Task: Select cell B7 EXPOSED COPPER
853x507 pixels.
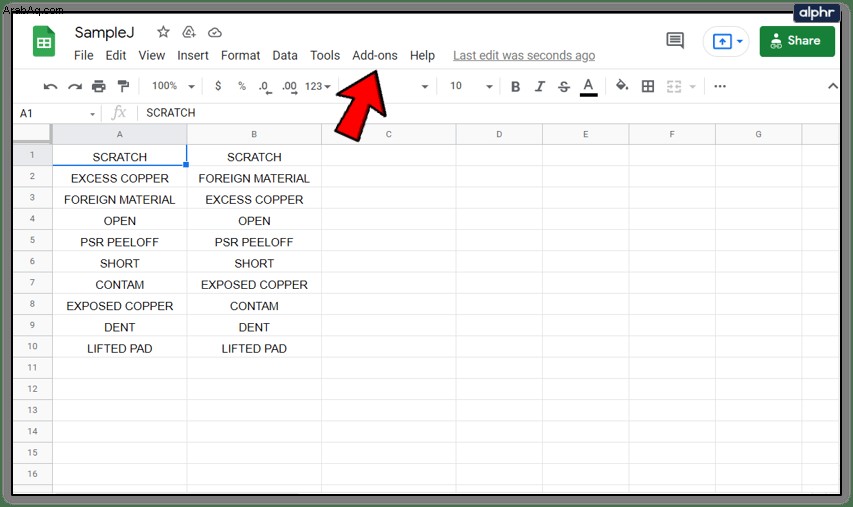Action: [x=254, y=285]
